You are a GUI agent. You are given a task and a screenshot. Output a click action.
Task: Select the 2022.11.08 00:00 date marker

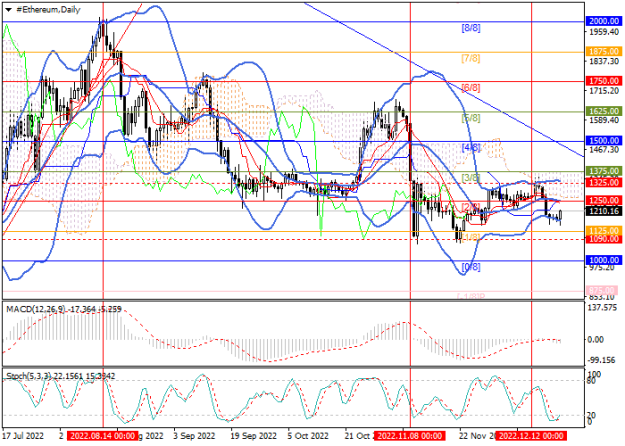pyautogui.click(x=409, y=436)
